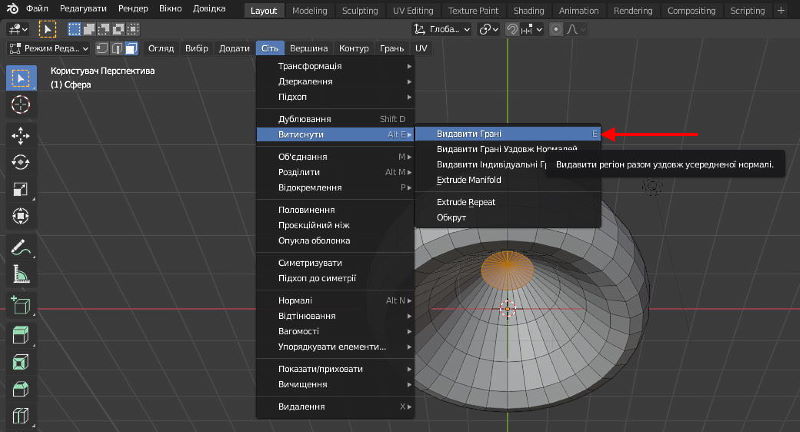Open the pivot point dropdown

point(489,30)
